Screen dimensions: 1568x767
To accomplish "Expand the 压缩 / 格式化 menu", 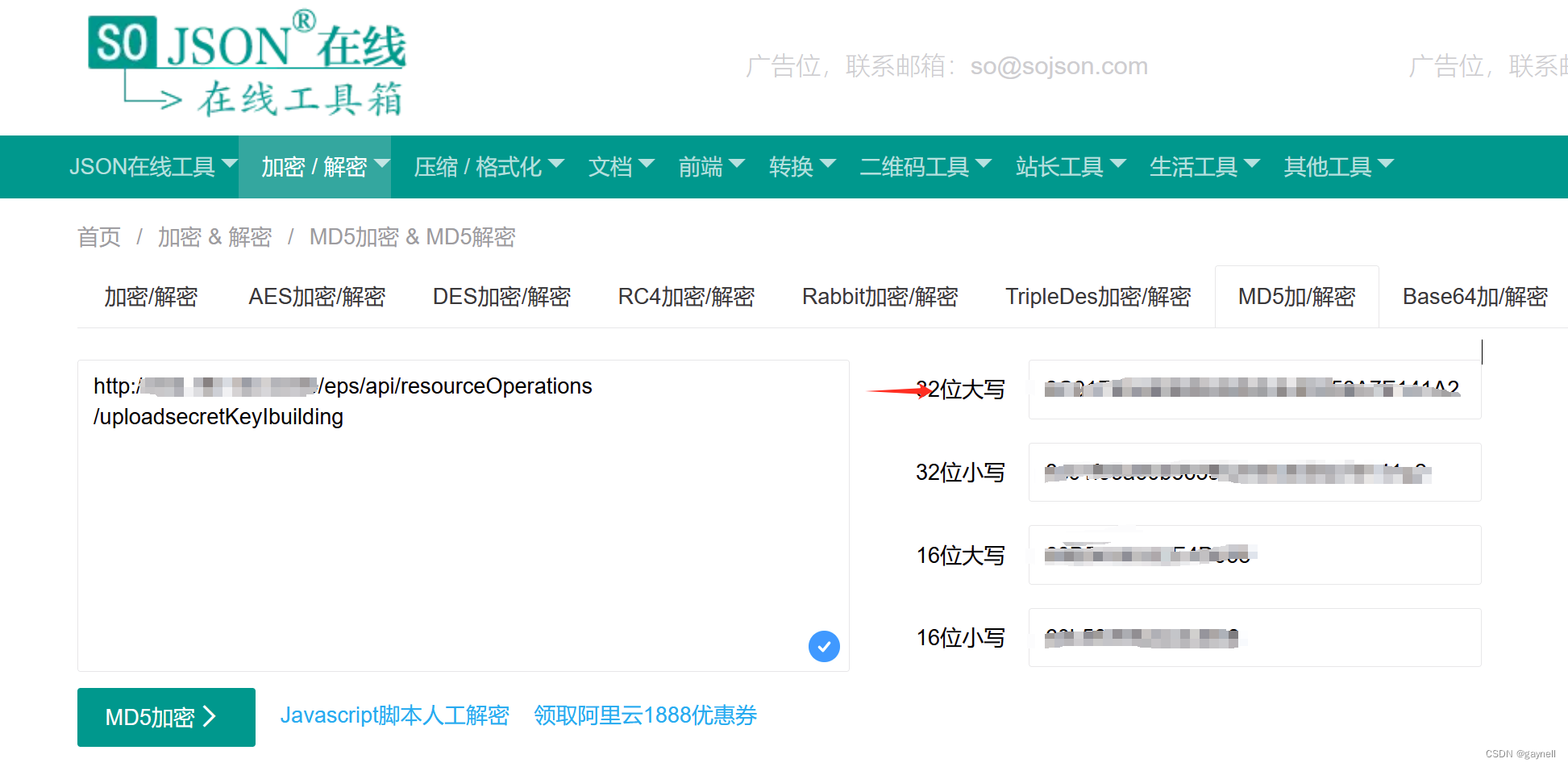I will point(489,167).
